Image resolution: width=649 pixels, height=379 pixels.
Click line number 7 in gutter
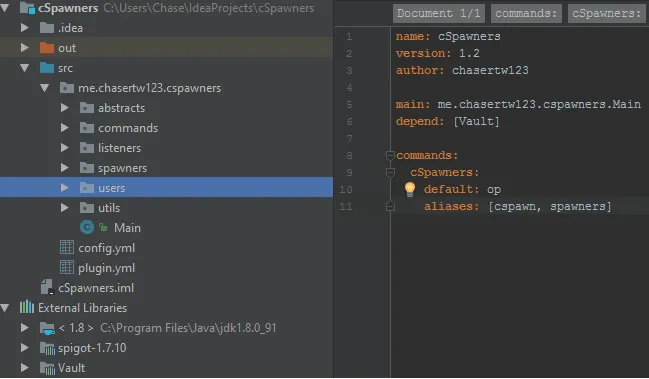349,139
